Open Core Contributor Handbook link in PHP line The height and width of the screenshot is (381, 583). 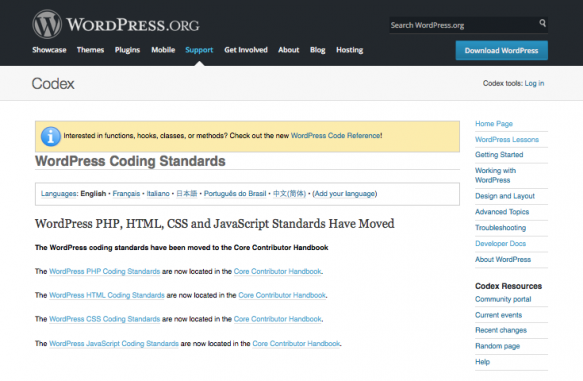tap(278, 271)
